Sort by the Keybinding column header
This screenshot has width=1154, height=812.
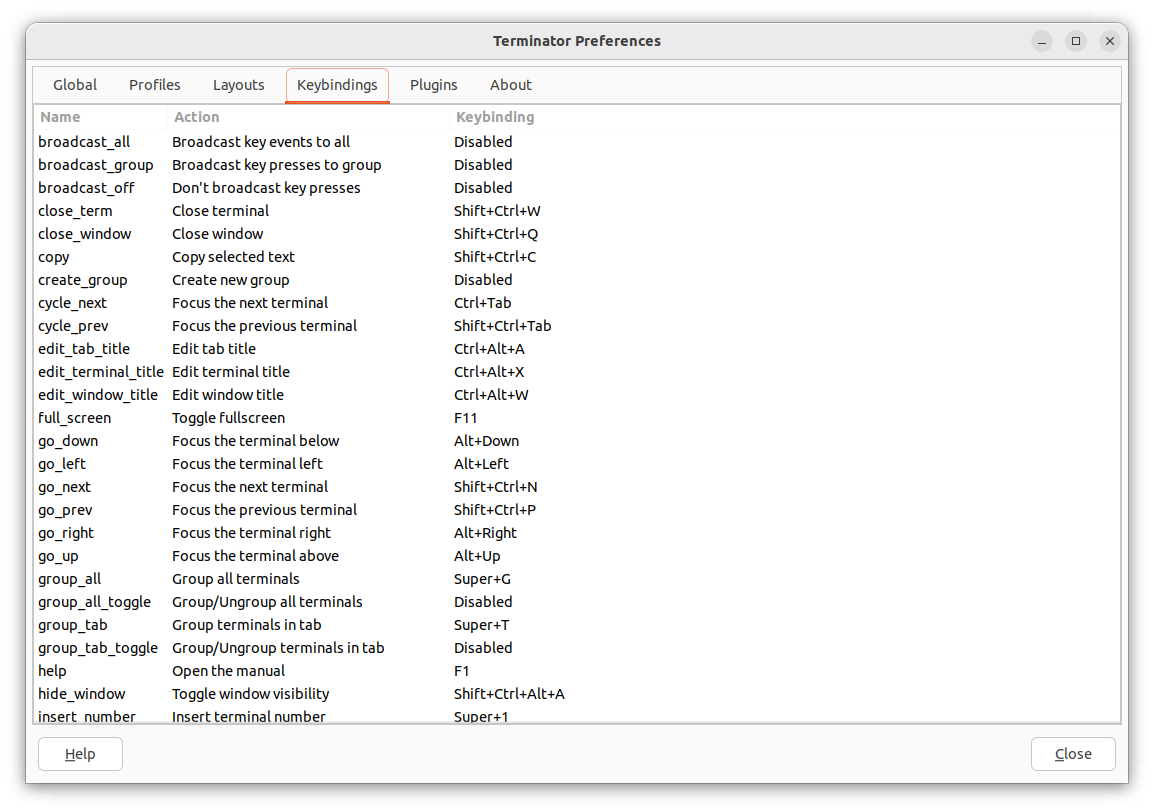click(x=495, y=117)
